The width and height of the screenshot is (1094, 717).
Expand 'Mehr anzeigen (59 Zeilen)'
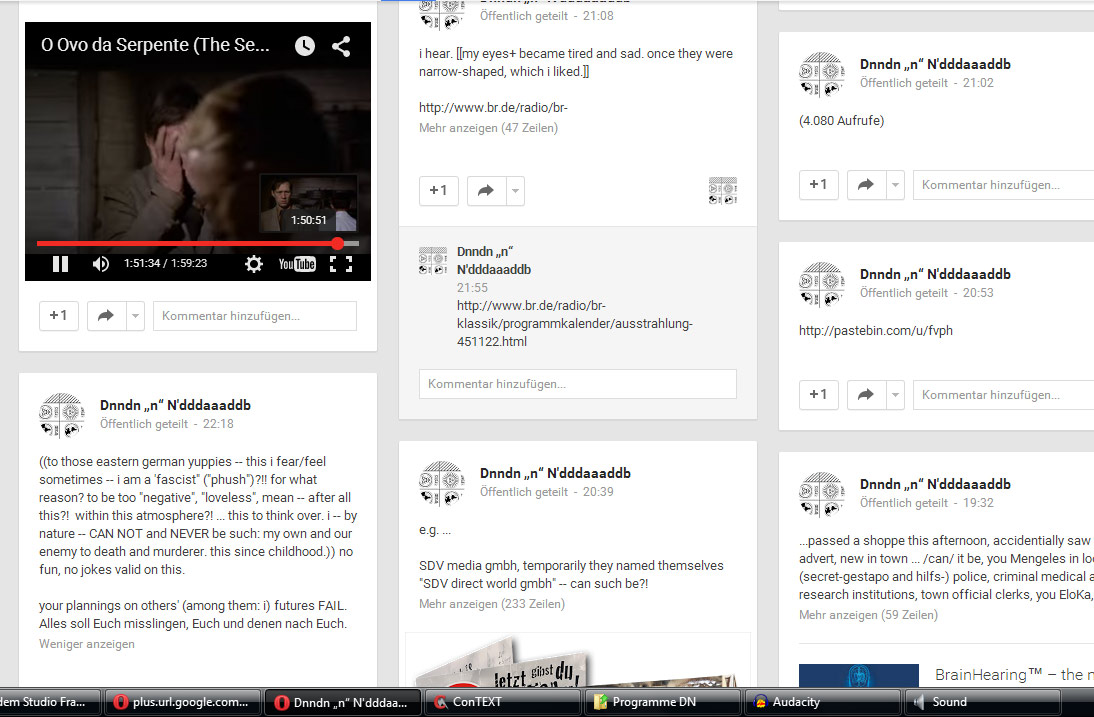coord(869,615)
